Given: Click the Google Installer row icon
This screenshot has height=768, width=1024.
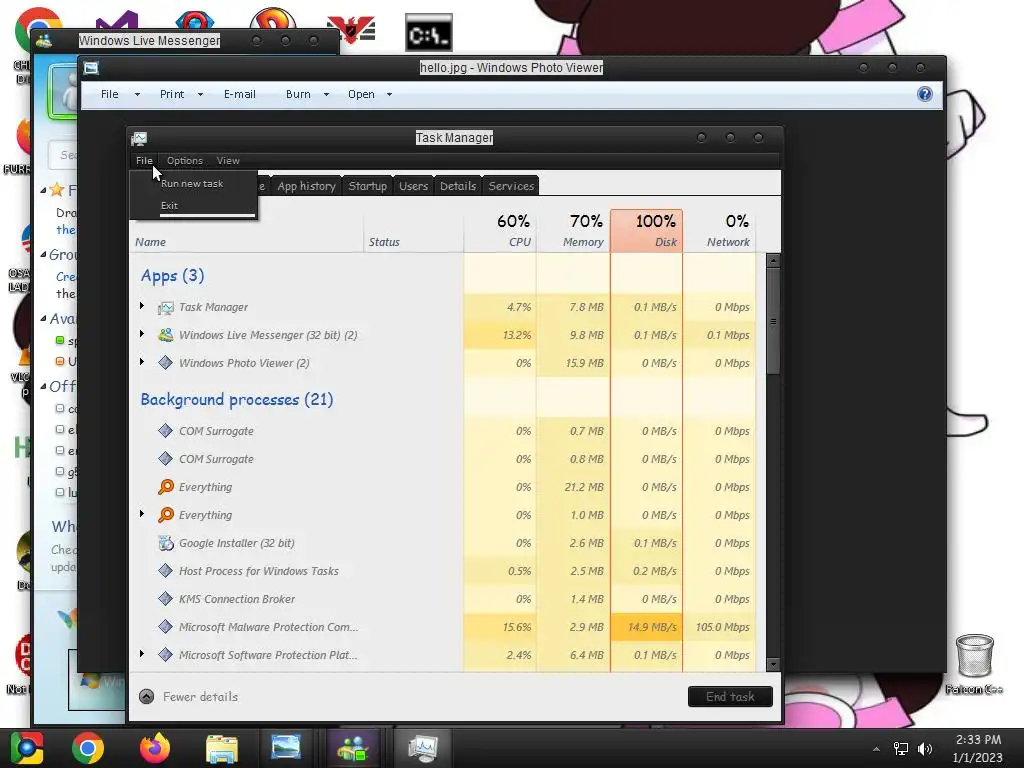Looking at the screenshot, I should tap(166, 543).
